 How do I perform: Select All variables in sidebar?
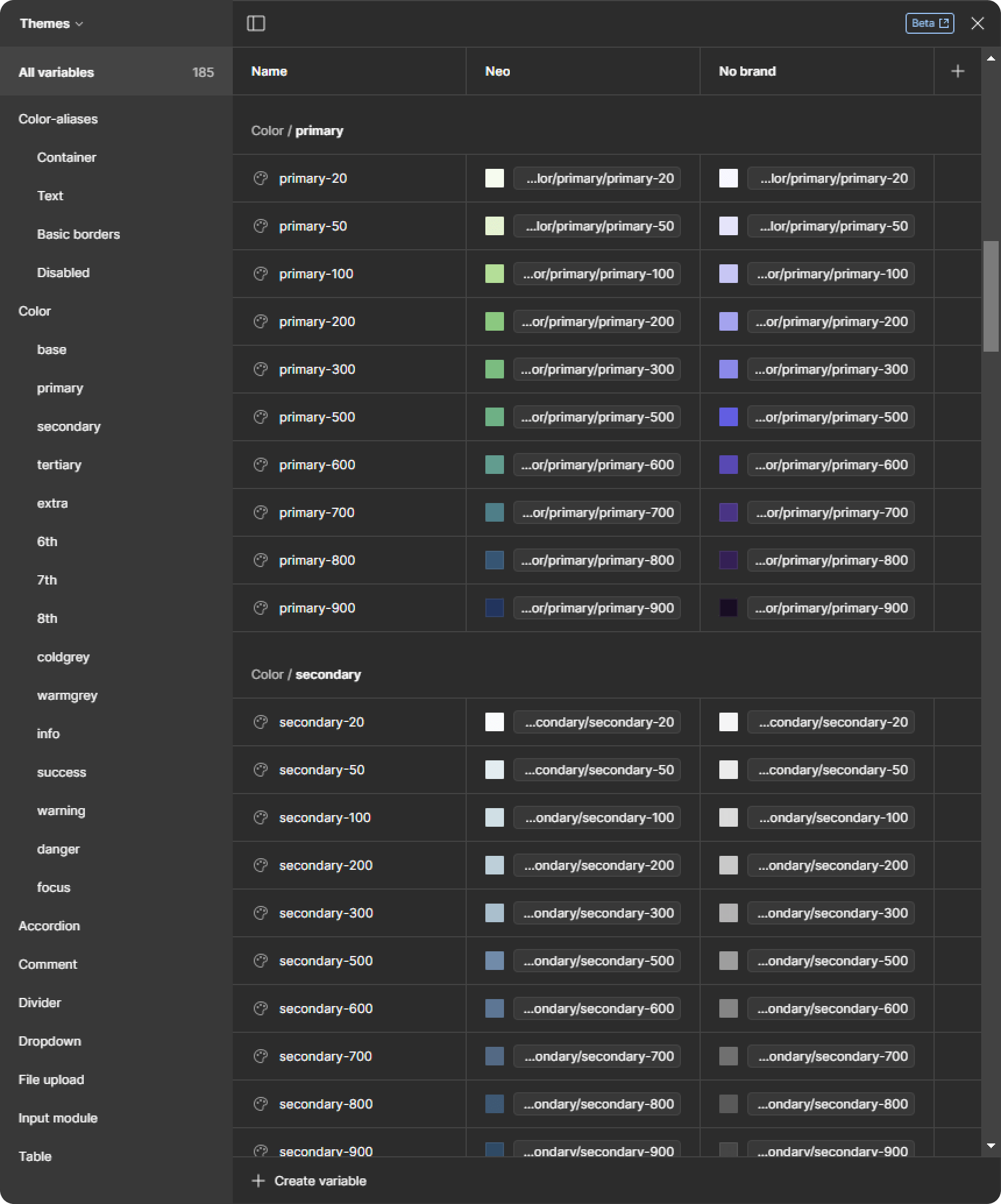pyautogui.click(x=56, y=72)
